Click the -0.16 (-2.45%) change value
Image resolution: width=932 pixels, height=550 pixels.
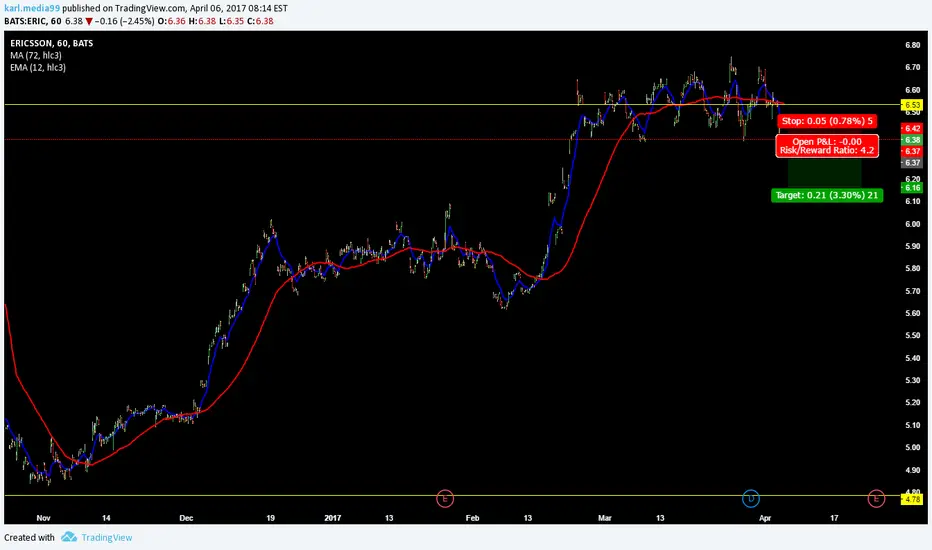point(124,21)
